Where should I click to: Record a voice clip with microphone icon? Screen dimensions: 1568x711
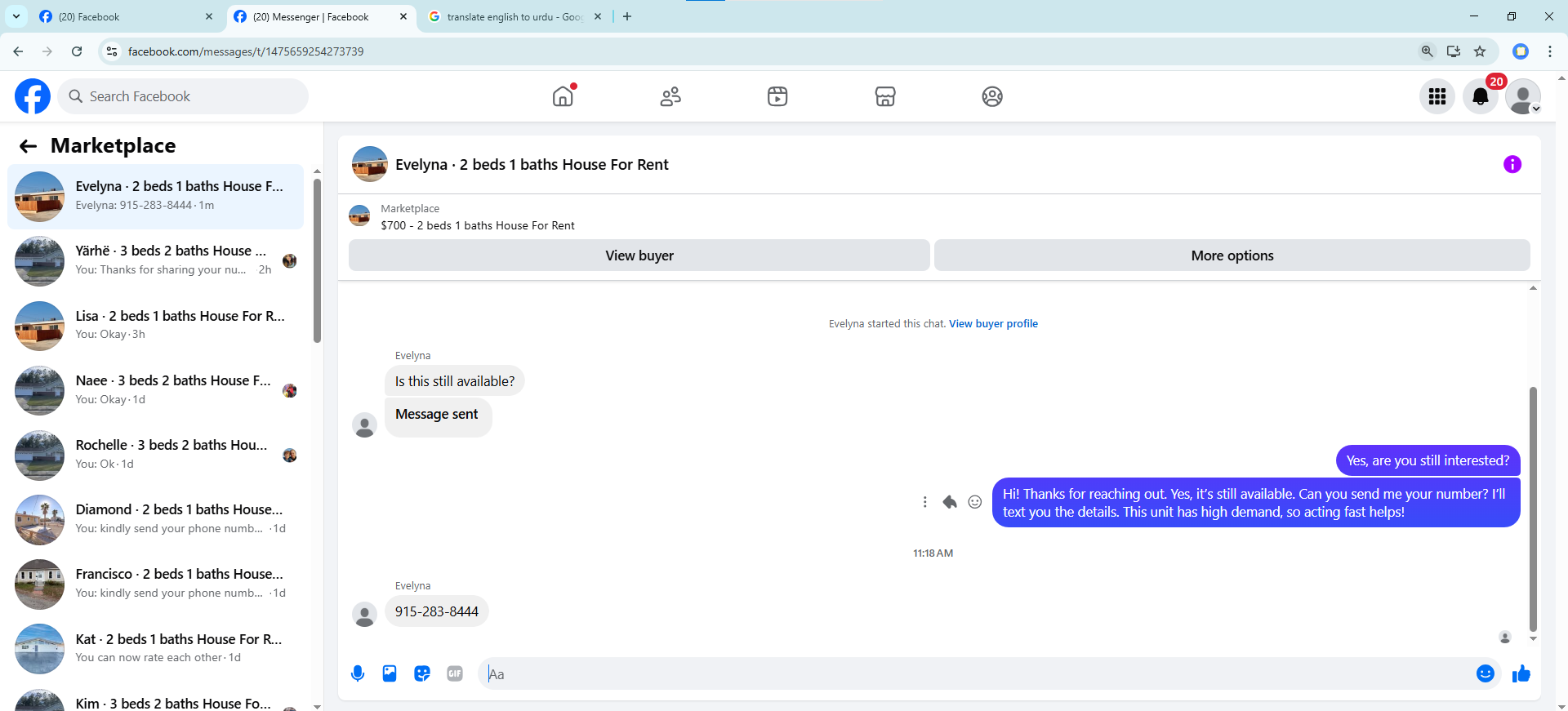point(358,673)
